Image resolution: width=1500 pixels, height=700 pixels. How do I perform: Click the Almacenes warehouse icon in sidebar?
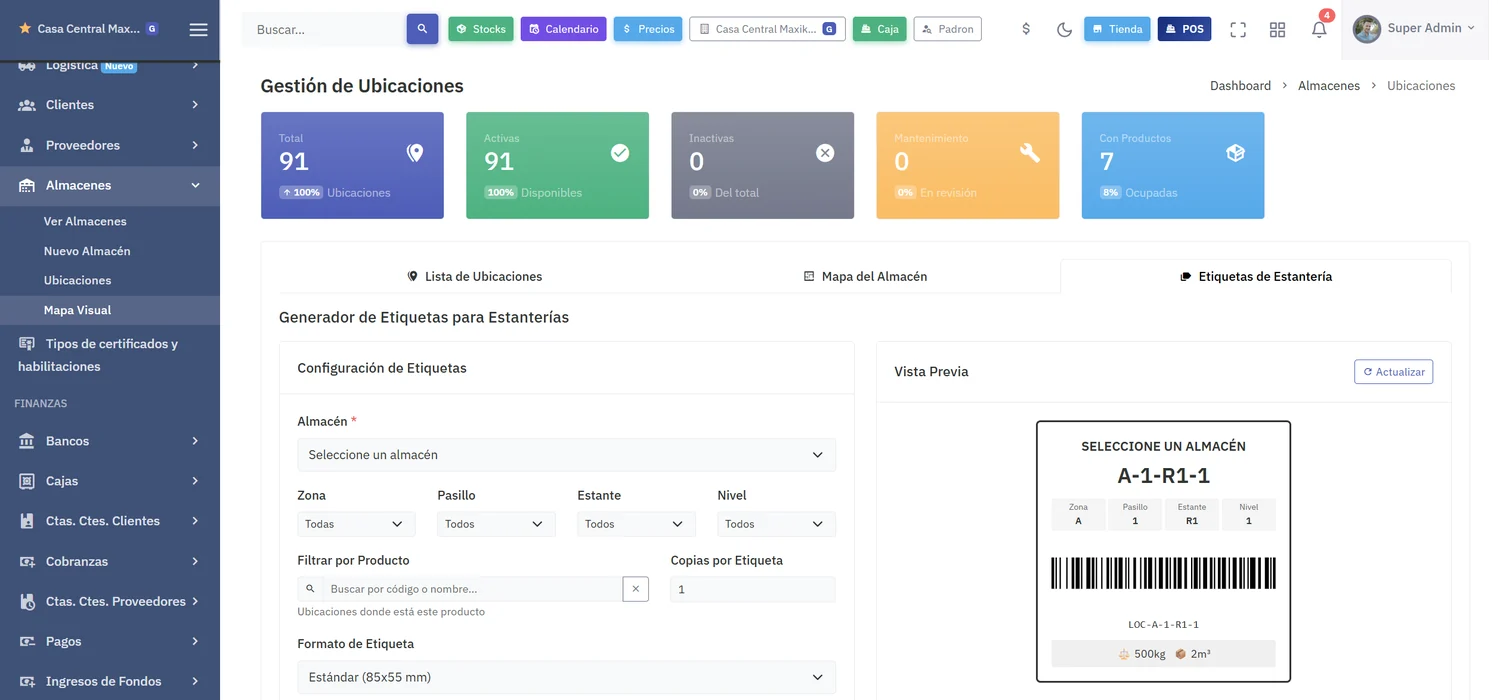coord(27,185)
